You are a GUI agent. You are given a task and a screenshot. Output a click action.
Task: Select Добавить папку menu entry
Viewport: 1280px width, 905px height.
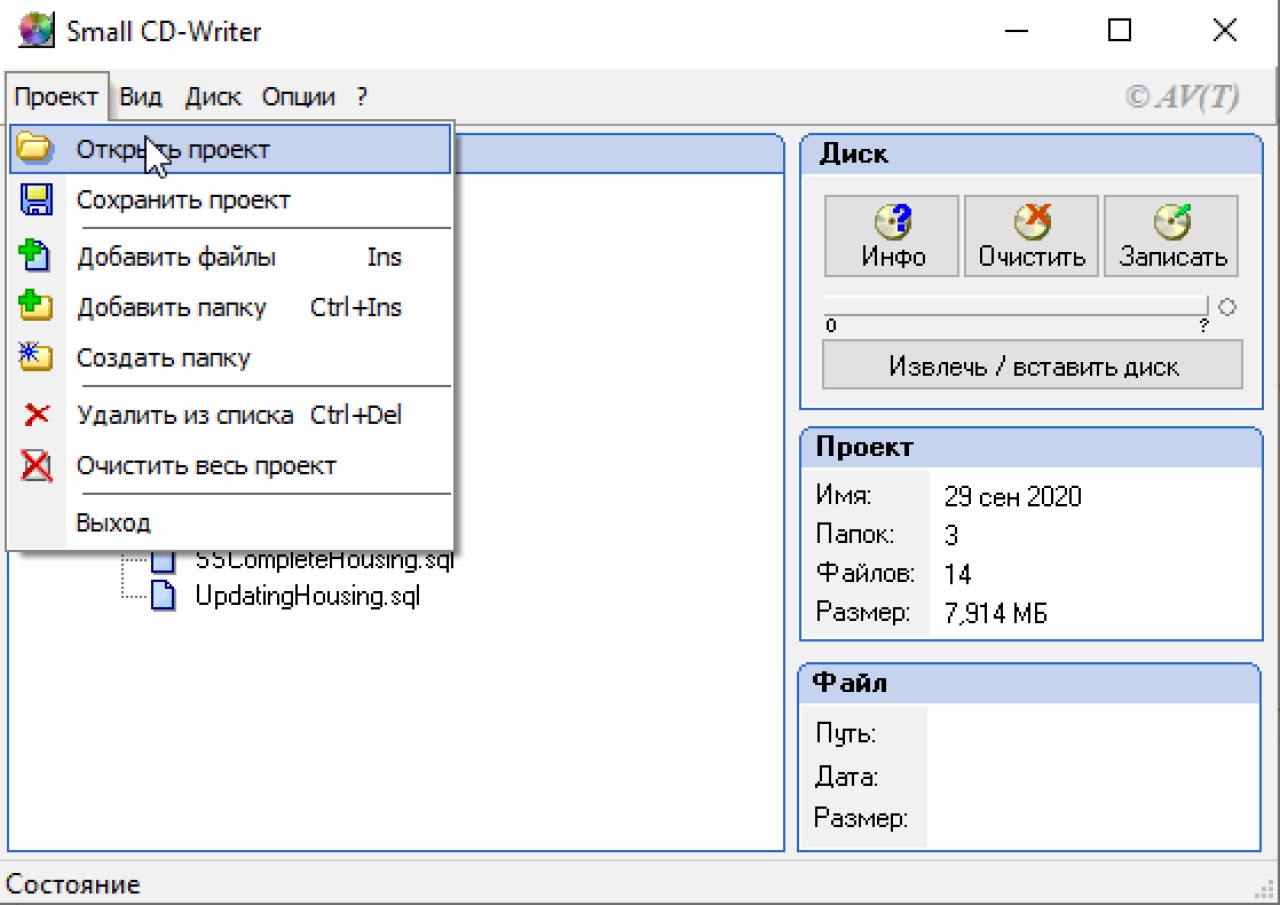click(230, 307)
